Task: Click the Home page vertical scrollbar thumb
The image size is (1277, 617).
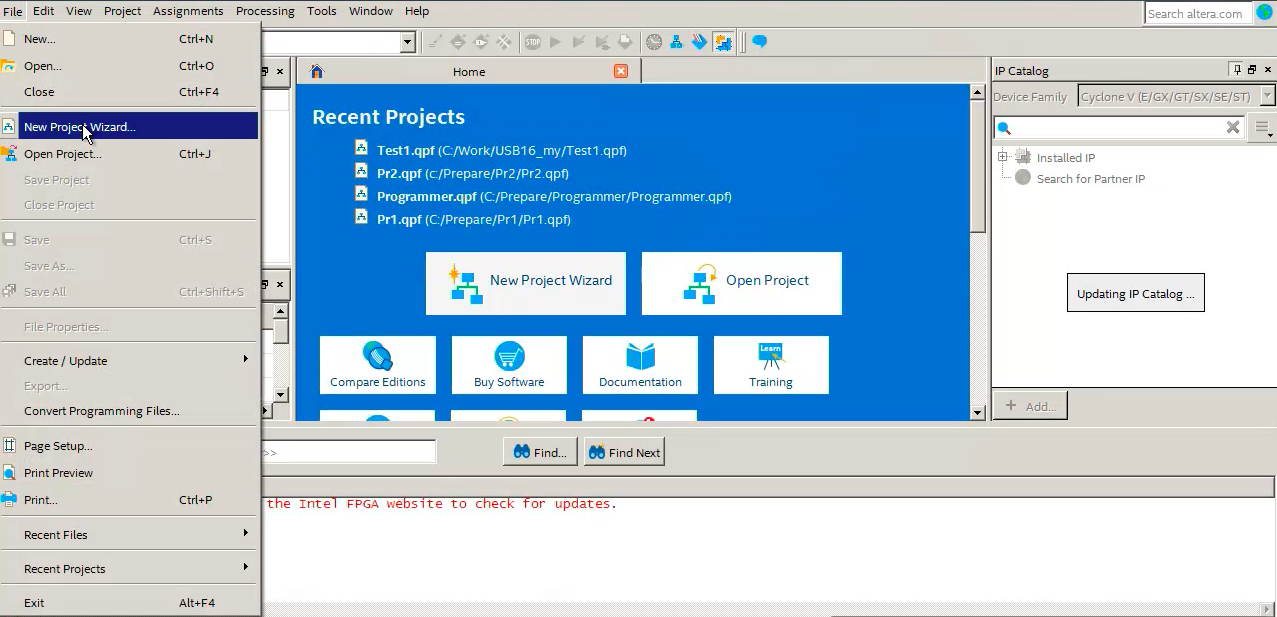Action: point(977,166)
